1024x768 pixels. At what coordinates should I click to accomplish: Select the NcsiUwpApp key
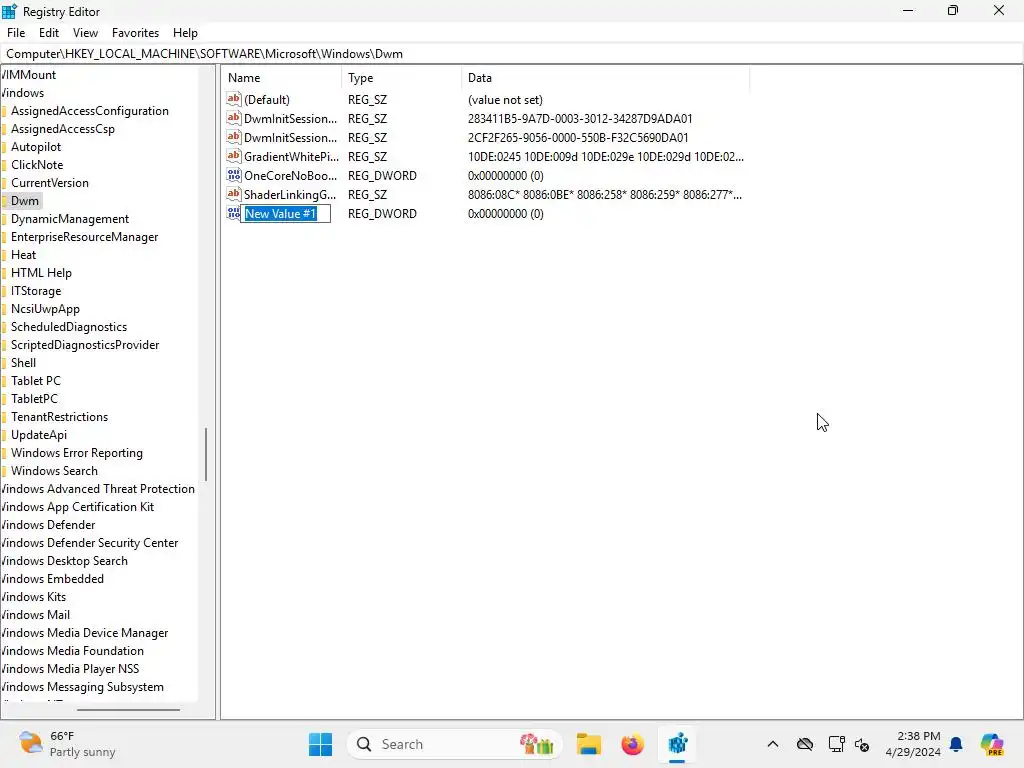(x=45, y=309)
